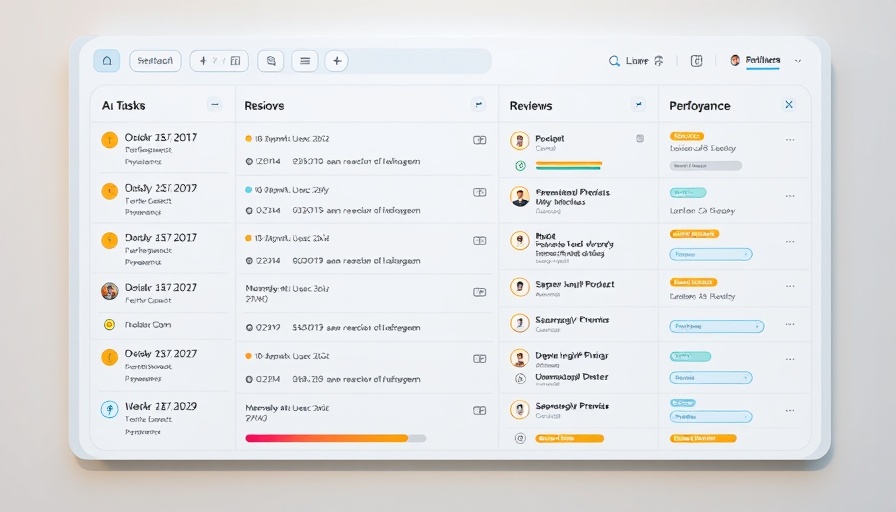
Task: Click the green clock icon under the Pociqet avatar
Action: [521, 166]
